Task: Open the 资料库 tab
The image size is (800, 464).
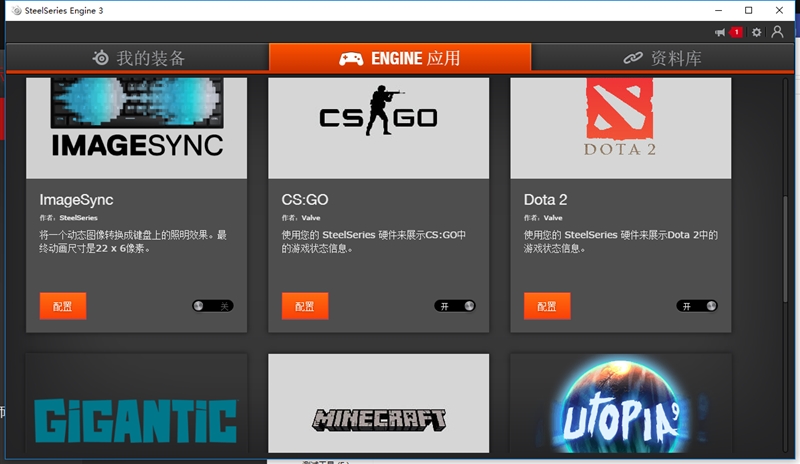Action: point(662,58)
